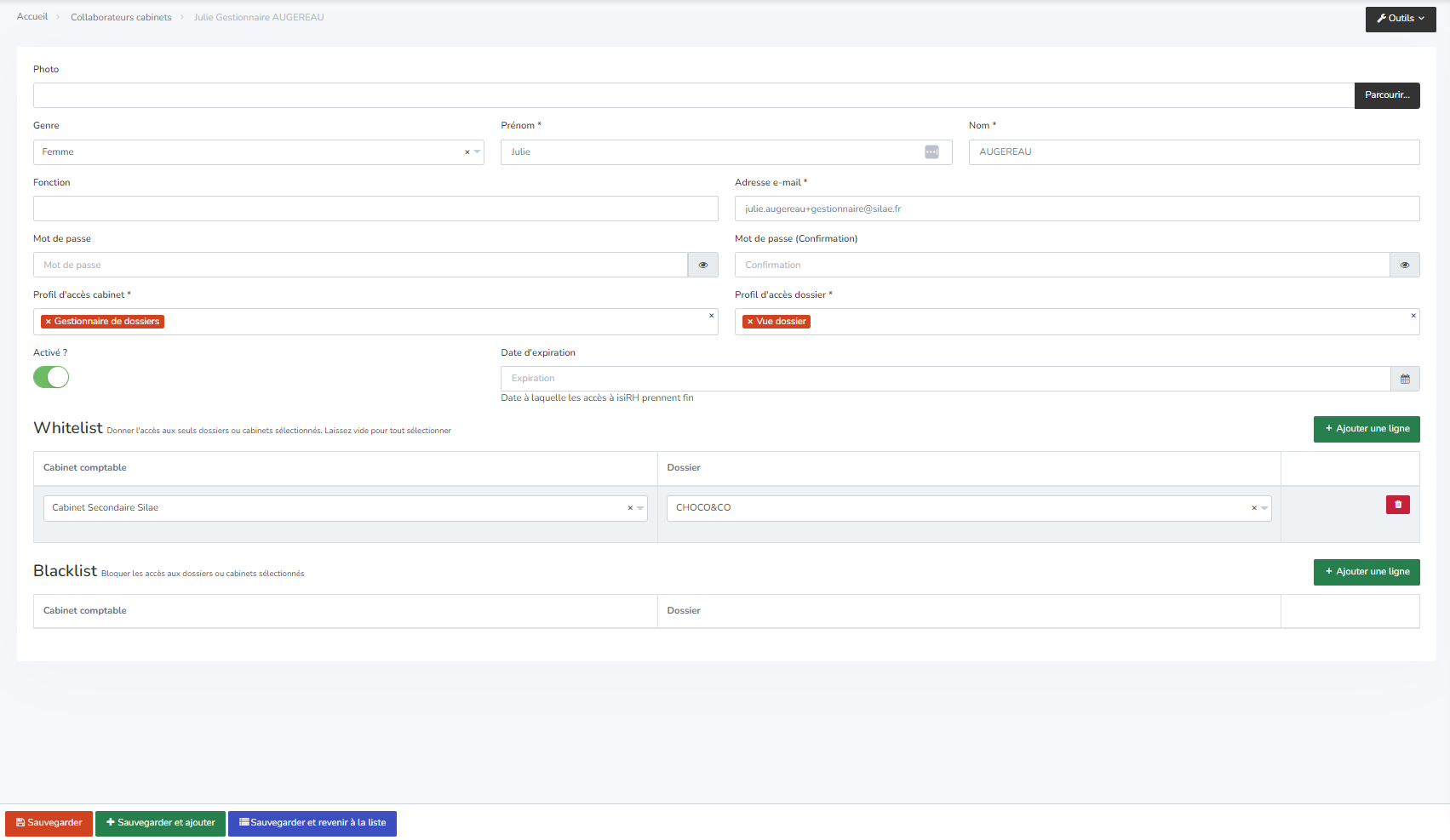
Task: Open the Outils dropdown menu
Action: point(1400,19)
